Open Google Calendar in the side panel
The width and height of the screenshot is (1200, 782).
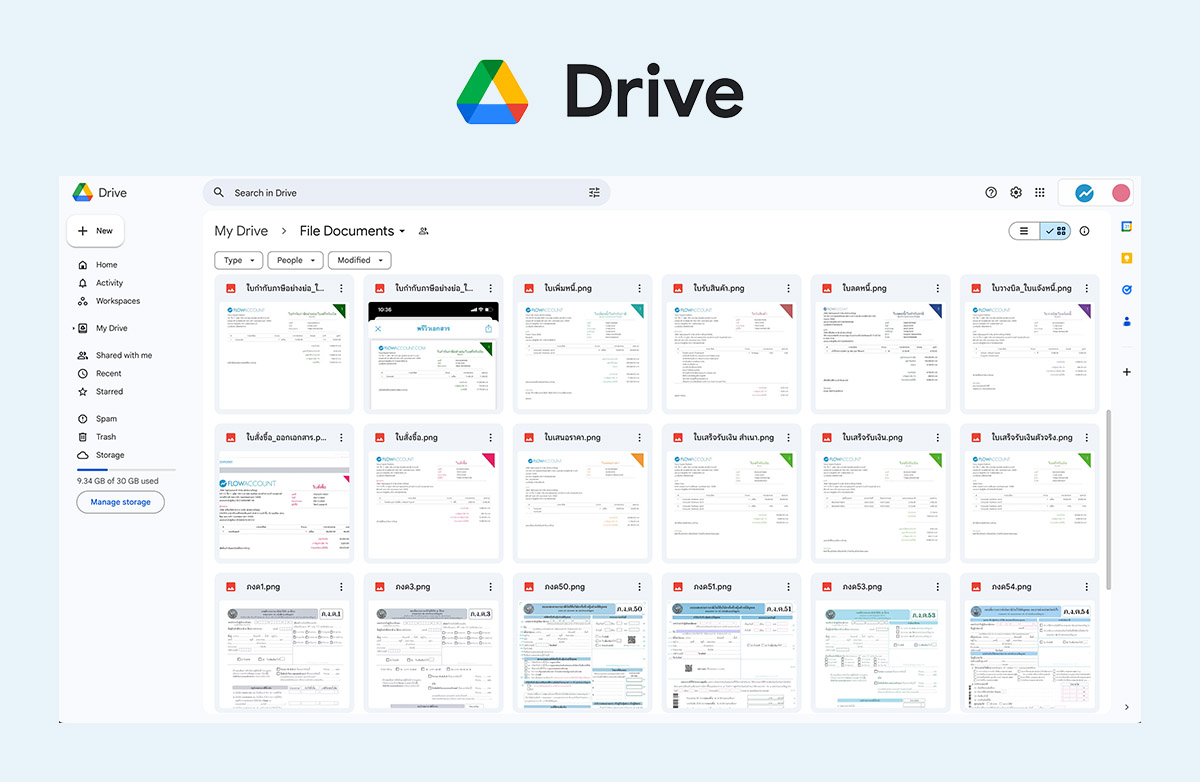point(1126,227)
